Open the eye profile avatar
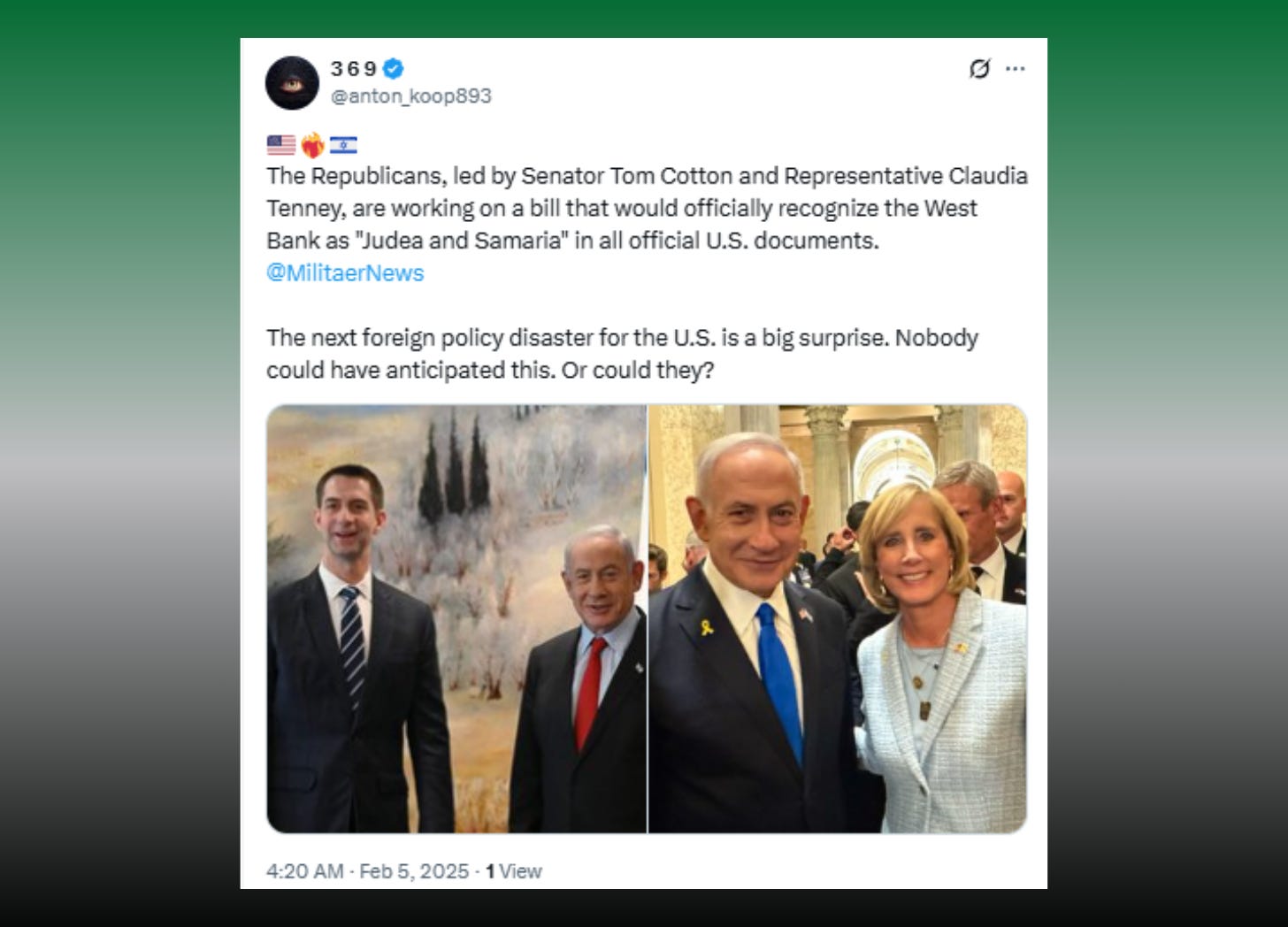The height and width of the screenshot is (927, 1288). click(x=292, y=83)
